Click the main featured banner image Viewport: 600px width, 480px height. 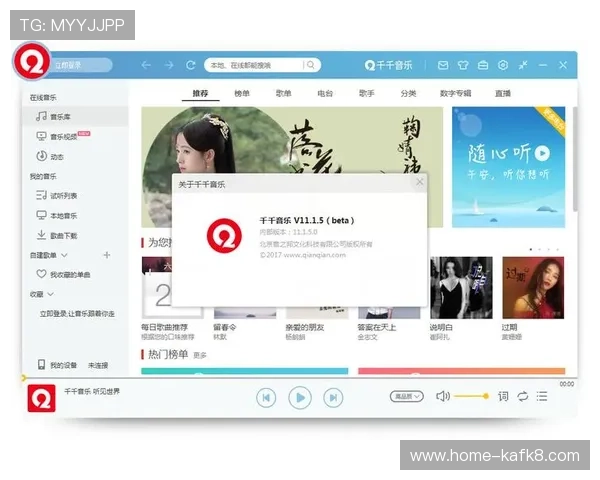click(x=292, y=140)
